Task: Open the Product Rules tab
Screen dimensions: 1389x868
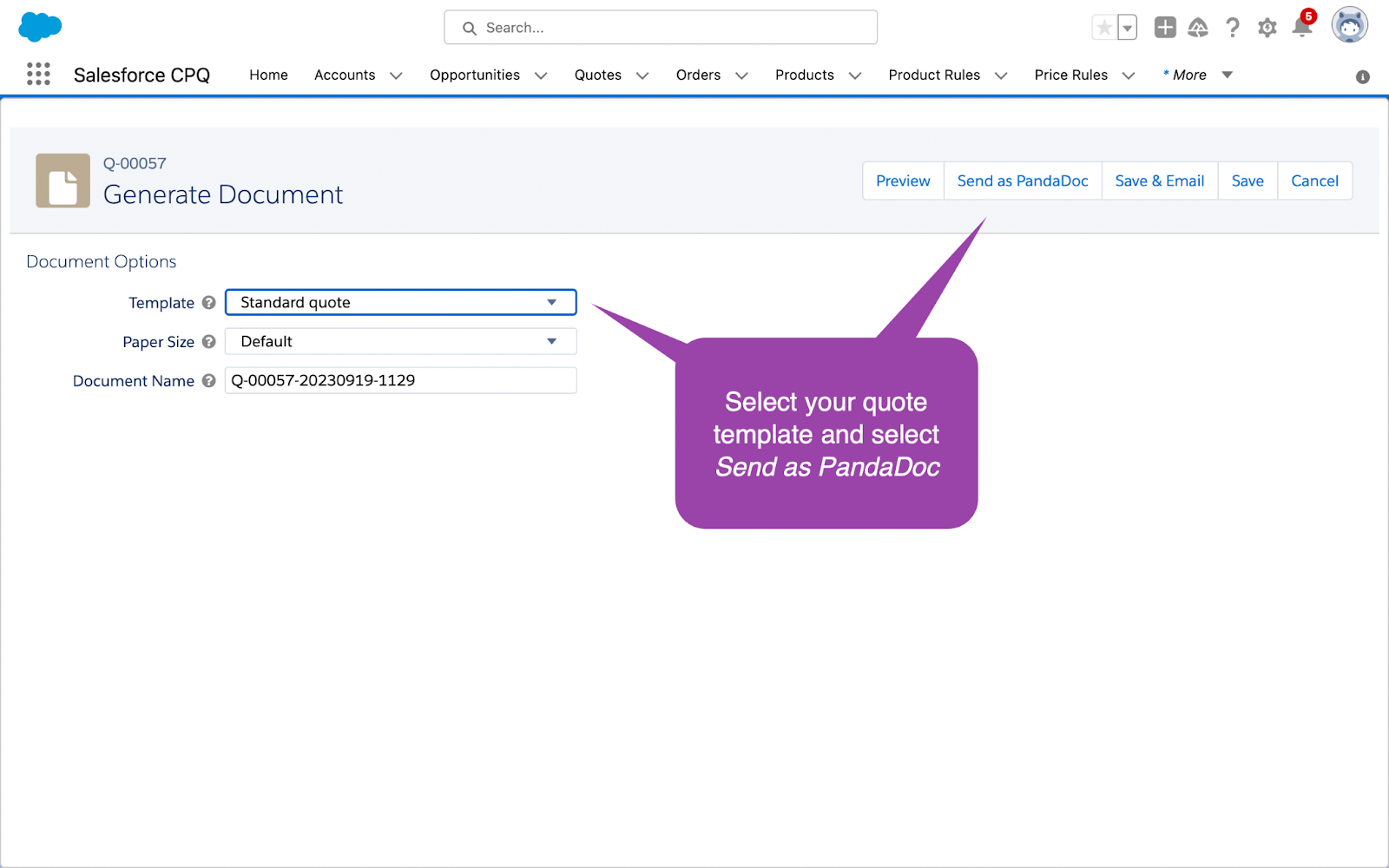Action: click(934, 75)
